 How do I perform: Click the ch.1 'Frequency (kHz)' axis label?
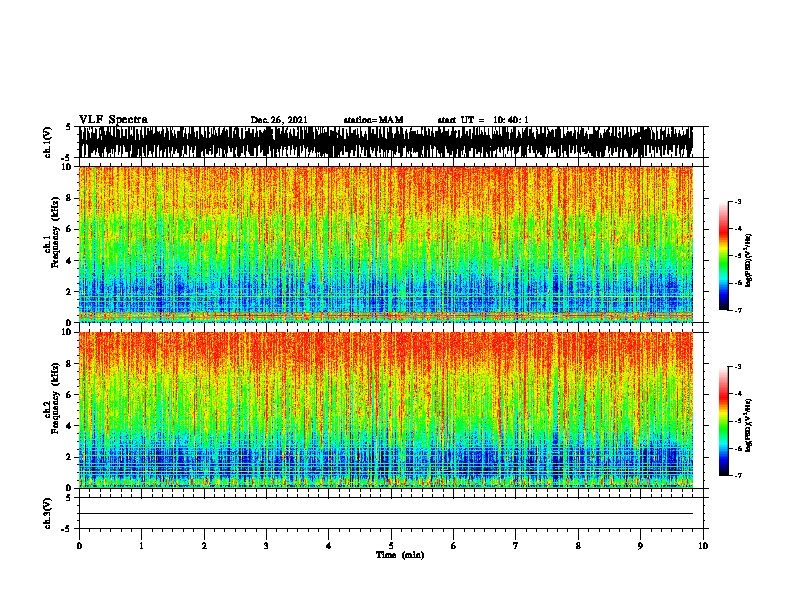[x=56, y=232]
